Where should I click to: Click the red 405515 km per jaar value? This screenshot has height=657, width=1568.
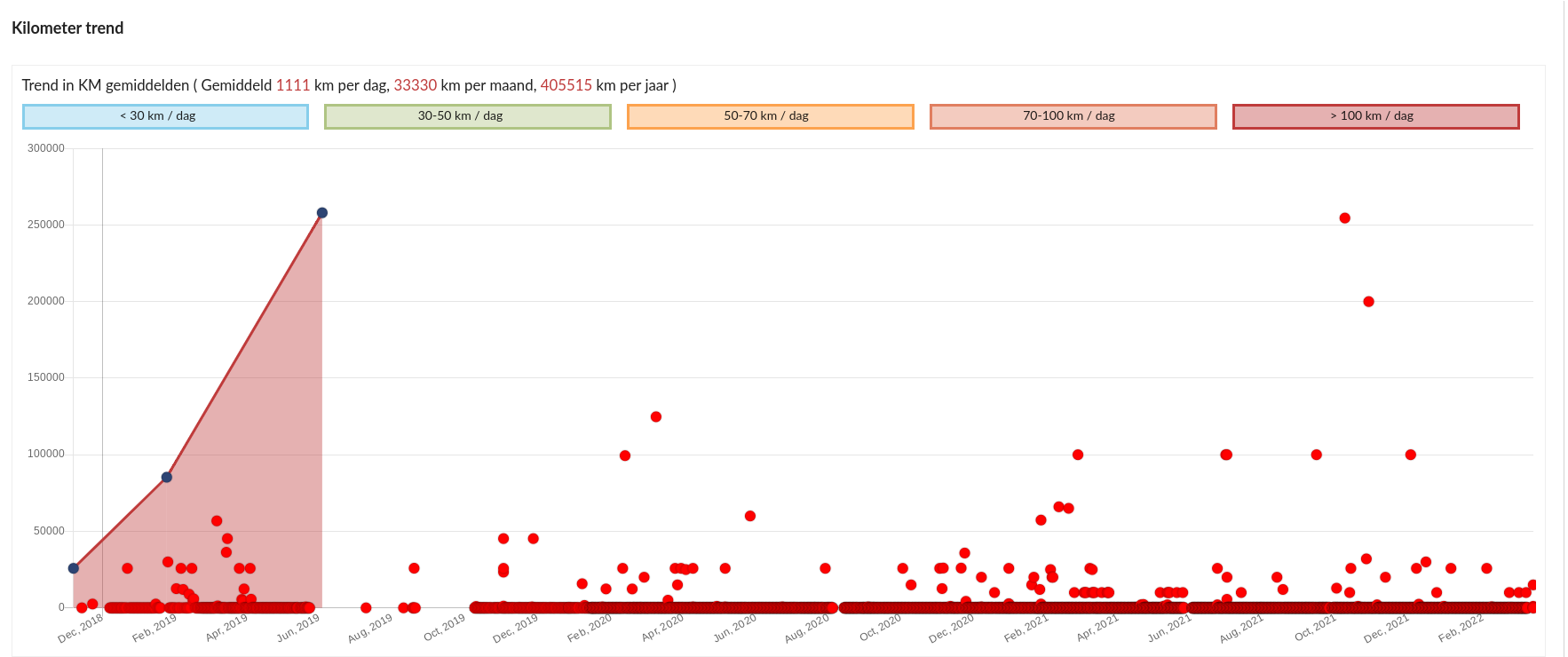(x=566, y=85)
